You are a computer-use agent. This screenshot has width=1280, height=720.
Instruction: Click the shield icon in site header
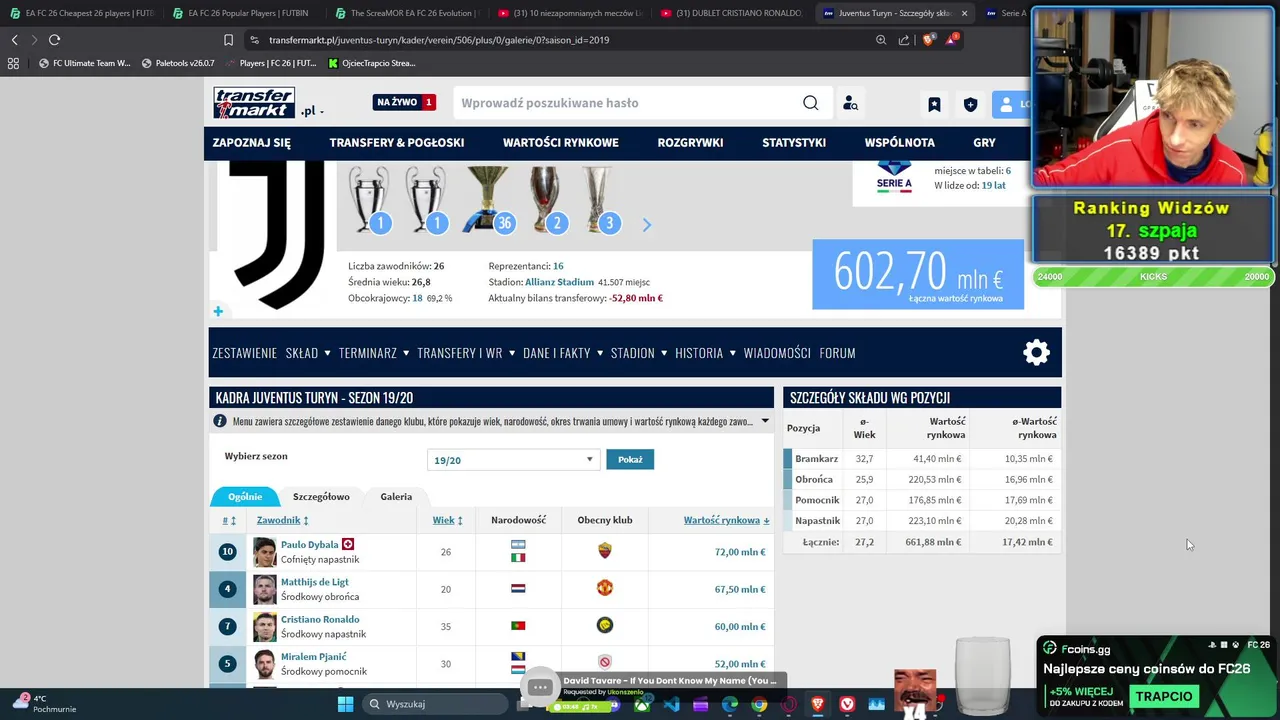970,104
